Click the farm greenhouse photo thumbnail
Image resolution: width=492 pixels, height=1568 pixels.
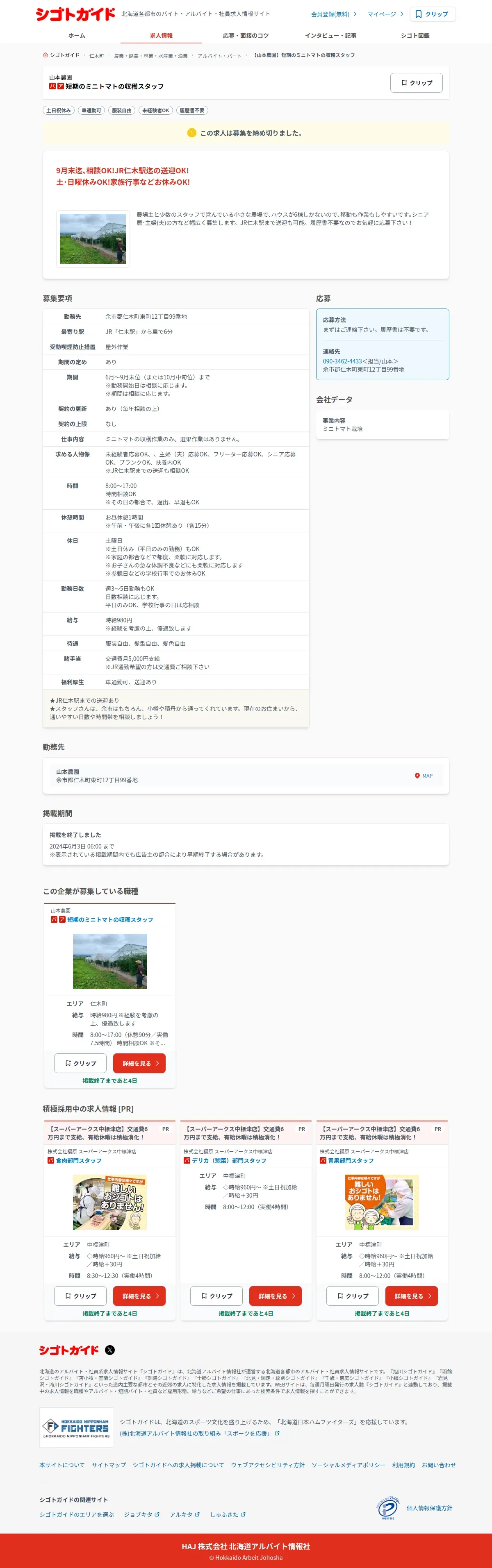(93, 238)
